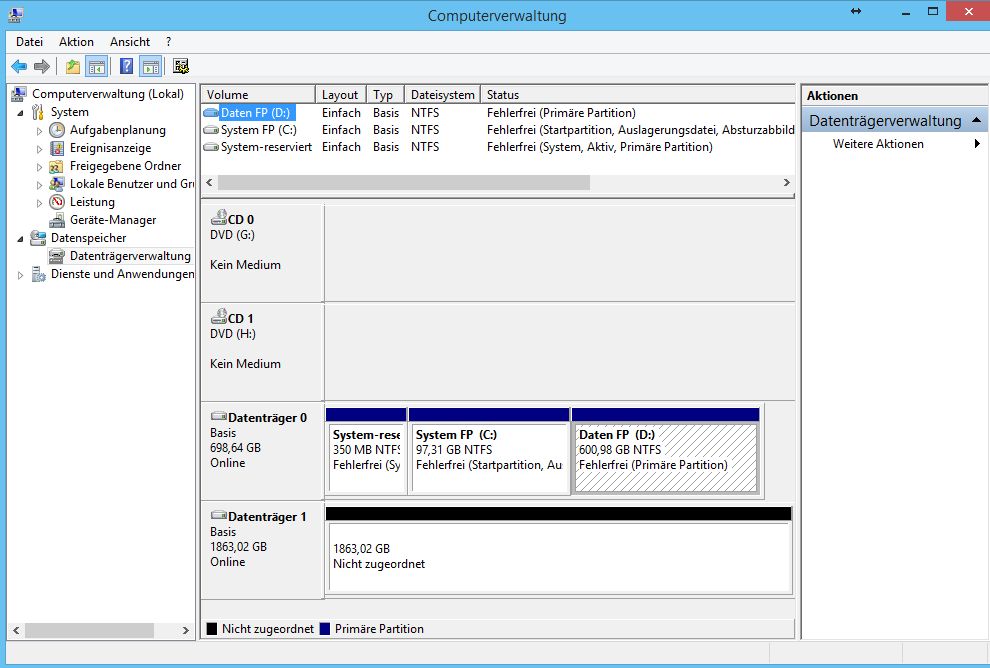Click the Datenspeicher icon
Screen dimensions: 990x668
tap(38, 238)
